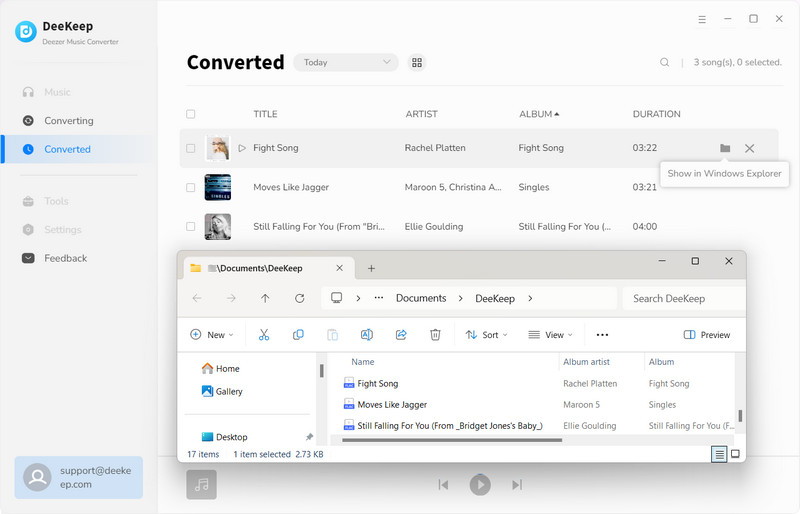Click the Cut scissors icon
Screen dimensions: 800x514
tap(264, 335)
